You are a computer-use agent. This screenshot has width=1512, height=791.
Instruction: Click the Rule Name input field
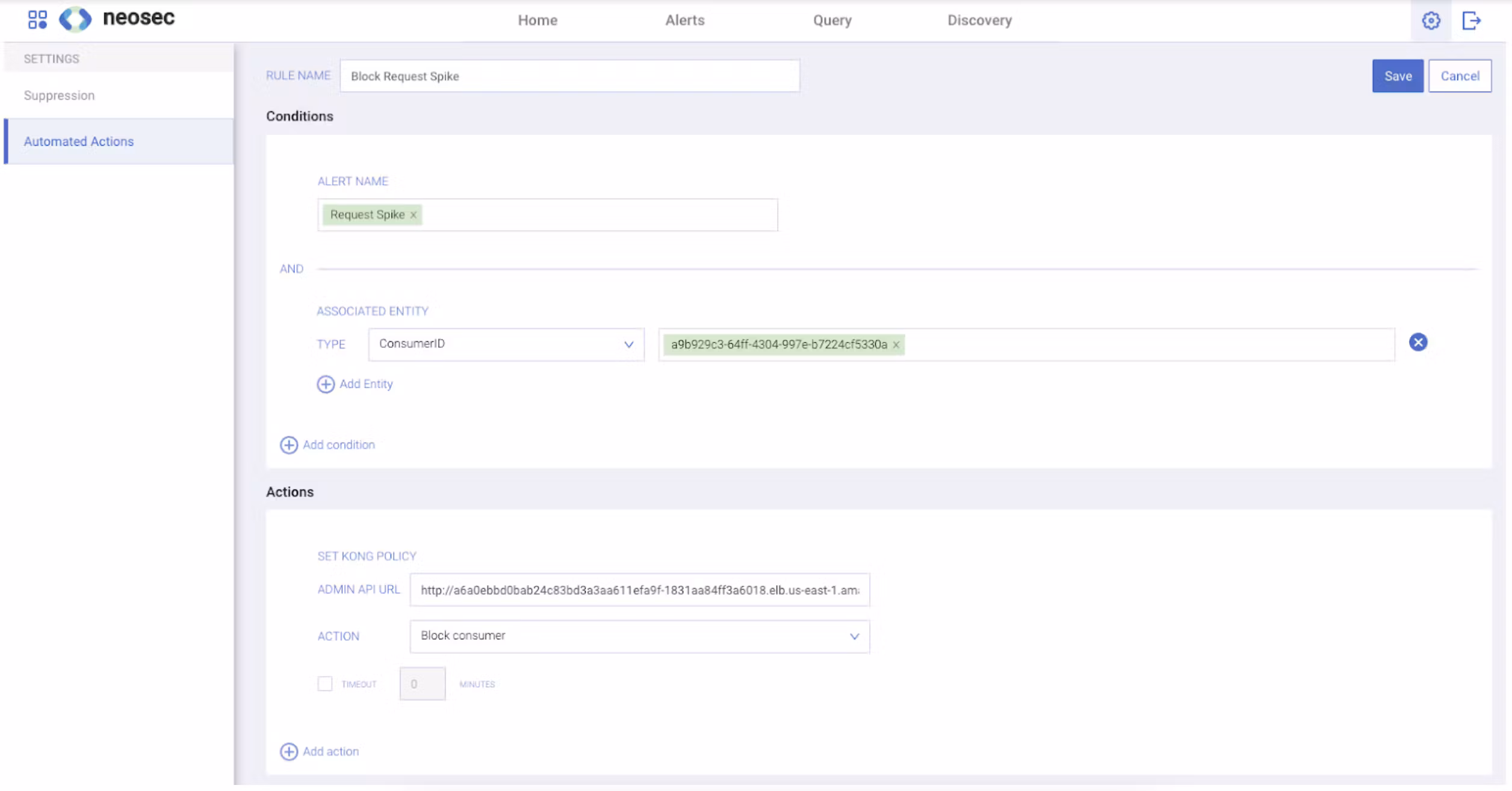point(569,76)
